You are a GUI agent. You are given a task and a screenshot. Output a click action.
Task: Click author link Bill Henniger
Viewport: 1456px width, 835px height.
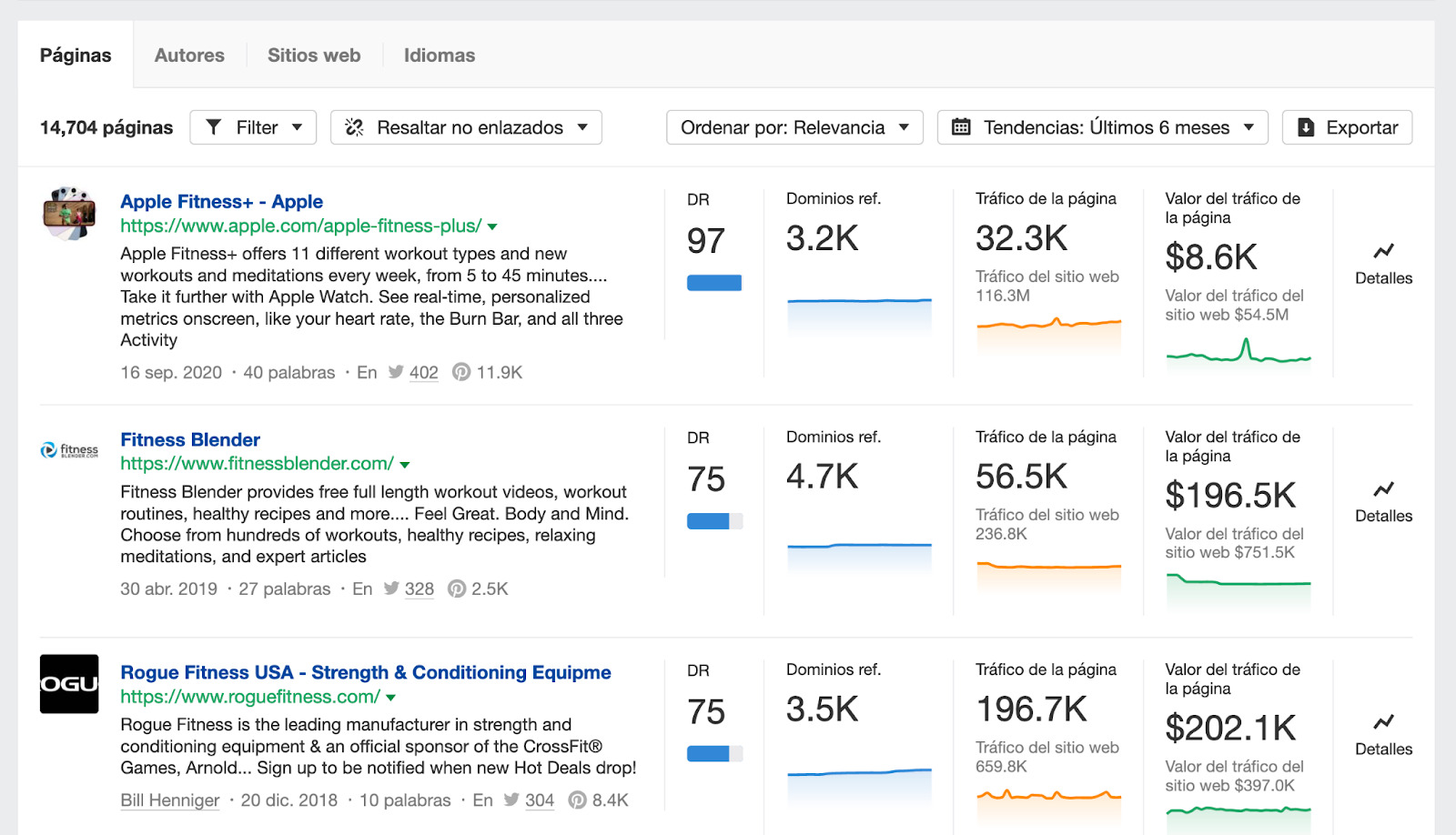(x=170, y=800)
